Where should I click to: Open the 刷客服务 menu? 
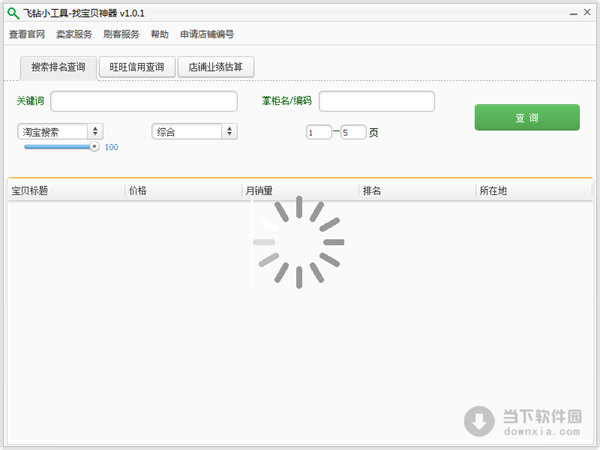click(121, 34)
